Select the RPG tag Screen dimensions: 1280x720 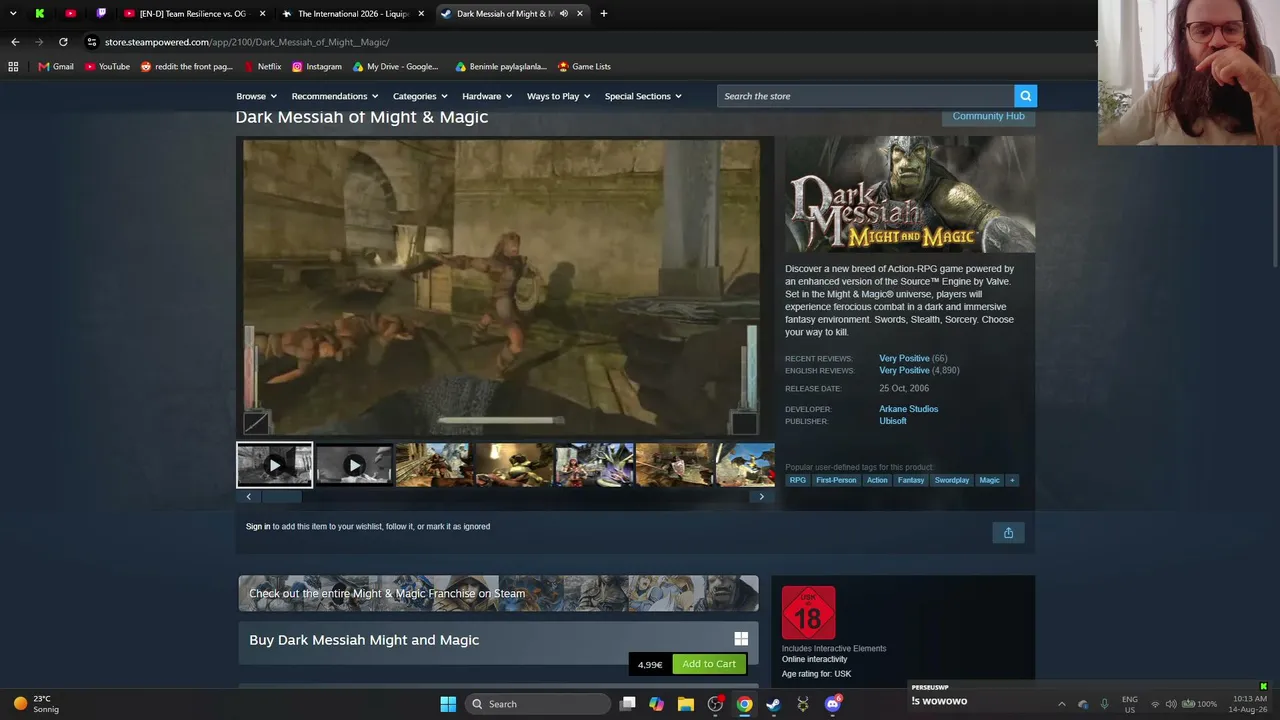pyautogui.click(x=797, y=480)
